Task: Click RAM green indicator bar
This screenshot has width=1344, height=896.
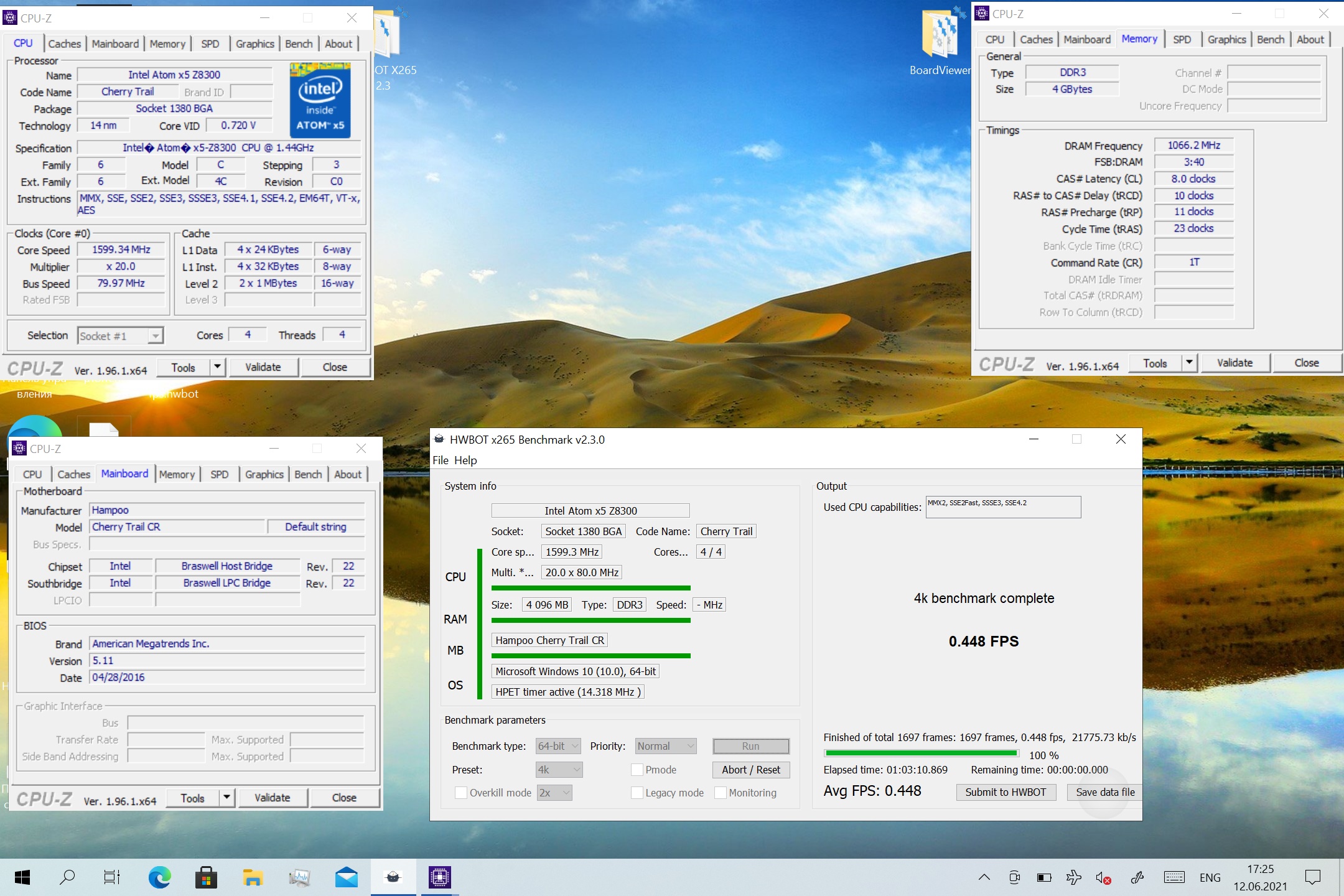Action: coord(590,620)
